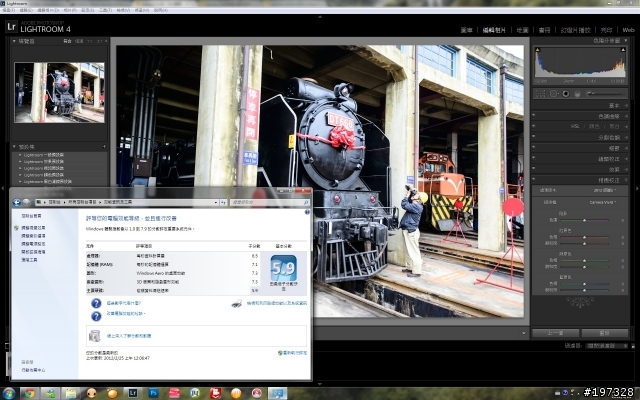Open the Map (地圖) module
This screenshot has height=400, width=640.
point(522,30)
